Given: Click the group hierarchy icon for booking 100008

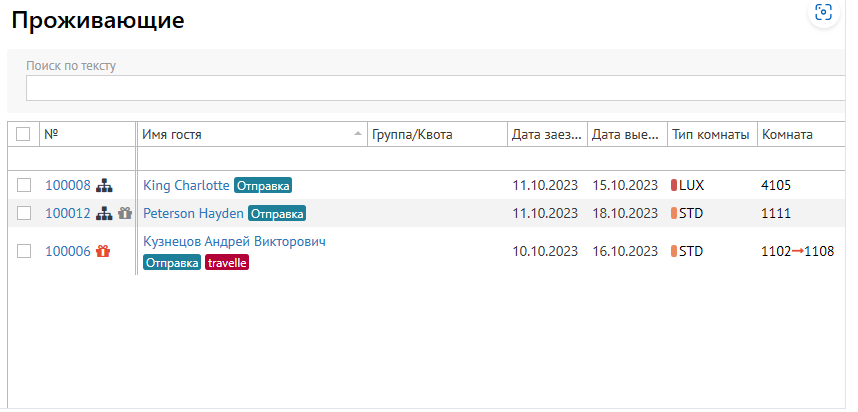Looking at the screenshot, I should (105, 185).
